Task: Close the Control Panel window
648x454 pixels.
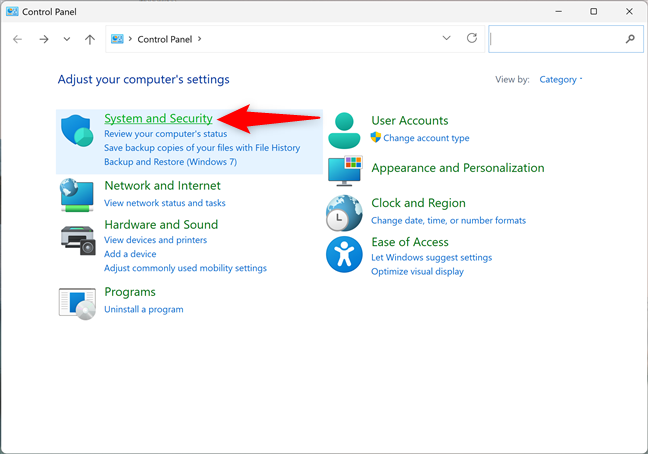Action: coord(629,12)
